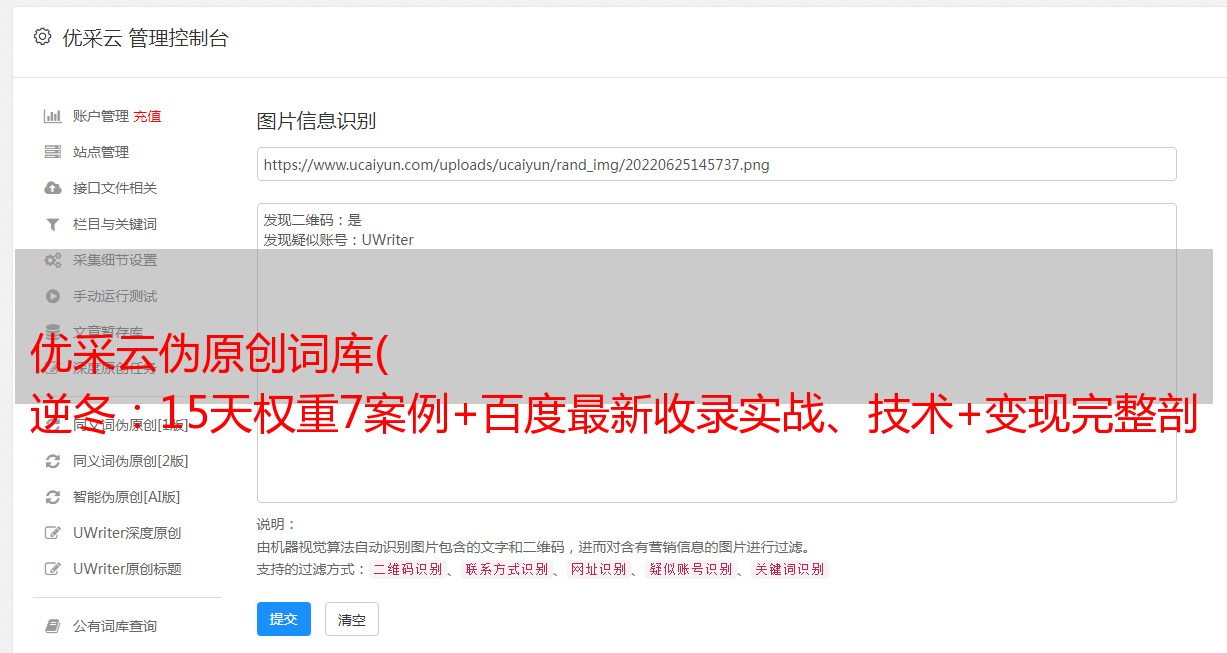The width and height of the screenshot is (1227, 653).
Task: Click the 优采云 管理控制台 header title
Action: coord(145,38)
